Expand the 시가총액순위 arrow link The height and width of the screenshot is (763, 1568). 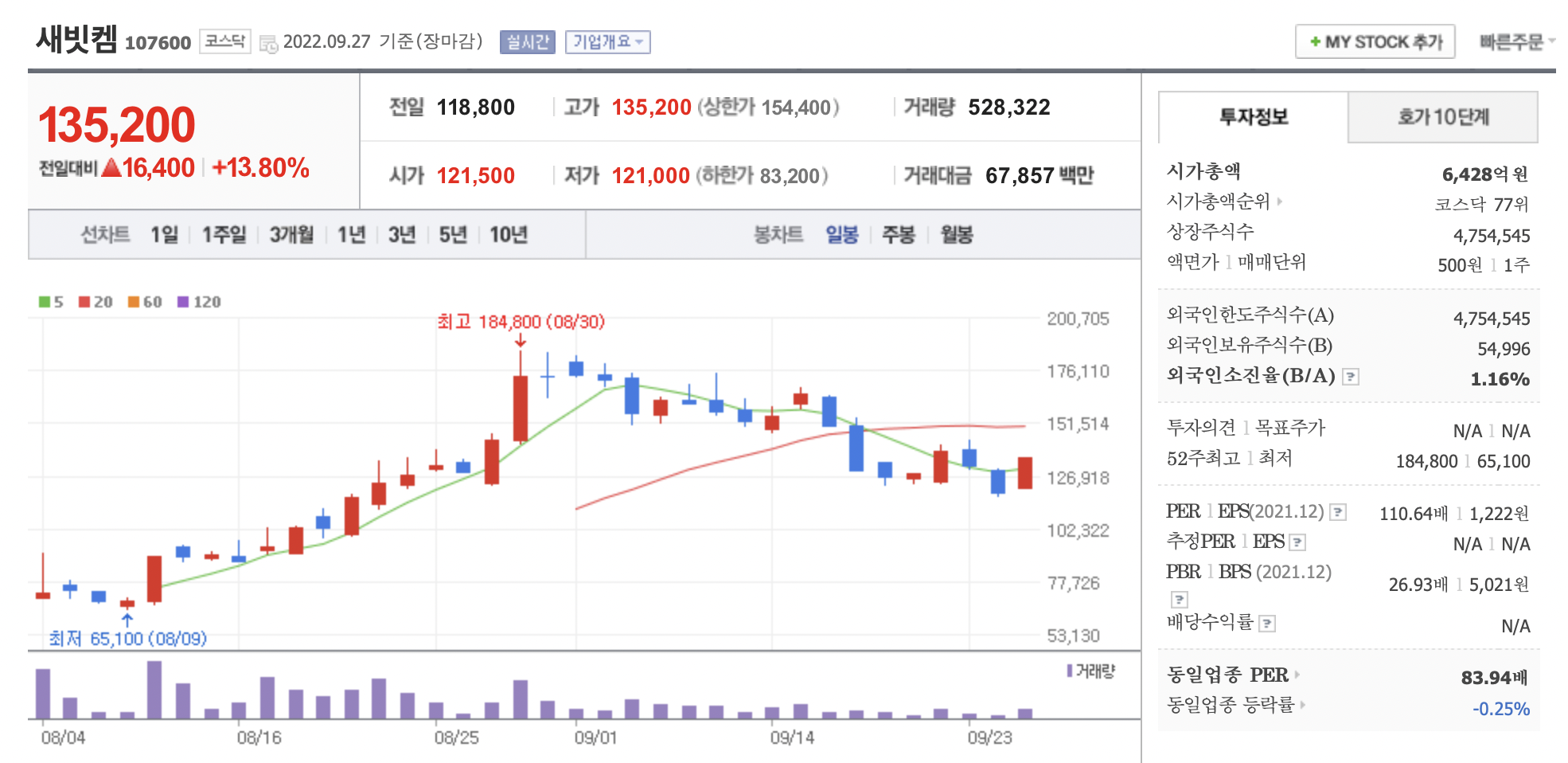pos(1280,202)
